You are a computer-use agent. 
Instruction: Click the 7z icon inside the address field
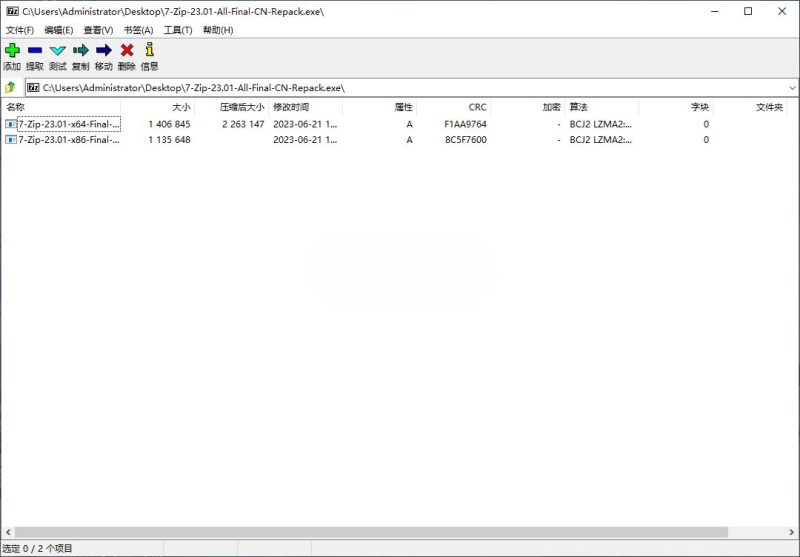tap(33, 88)
